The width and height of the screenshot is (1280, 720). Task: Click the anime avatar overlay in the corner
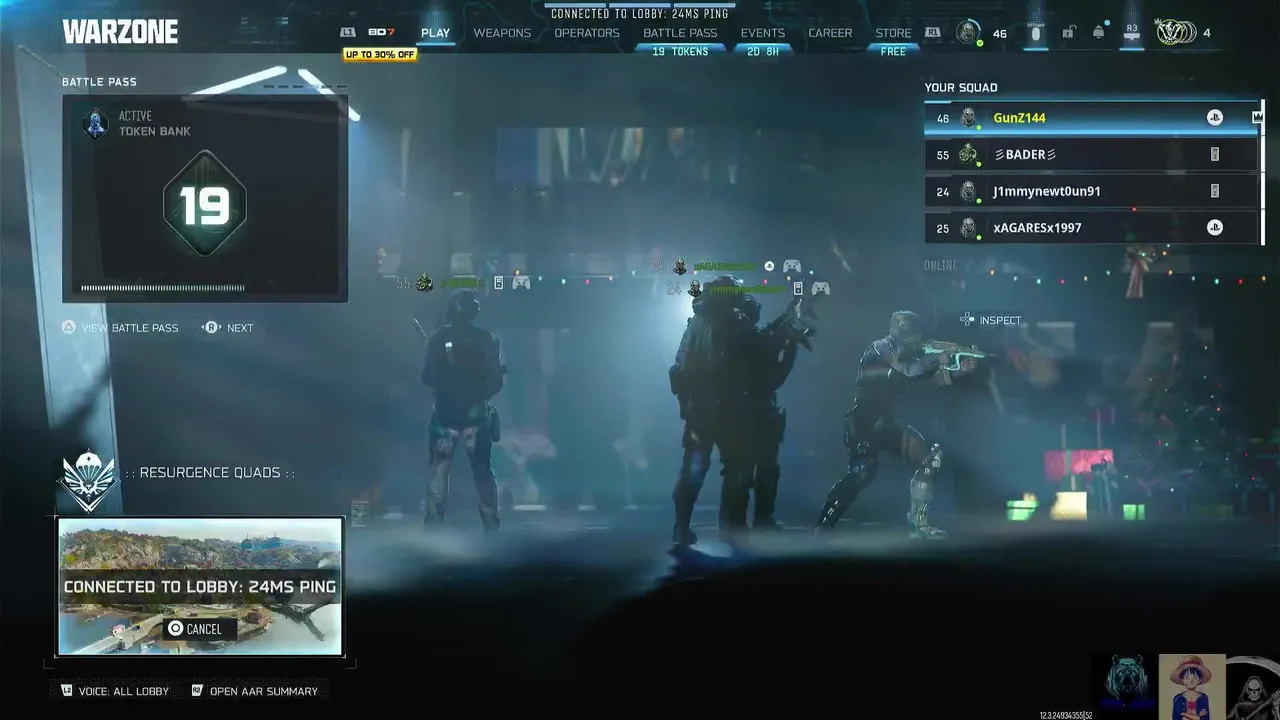(1192, 687)
